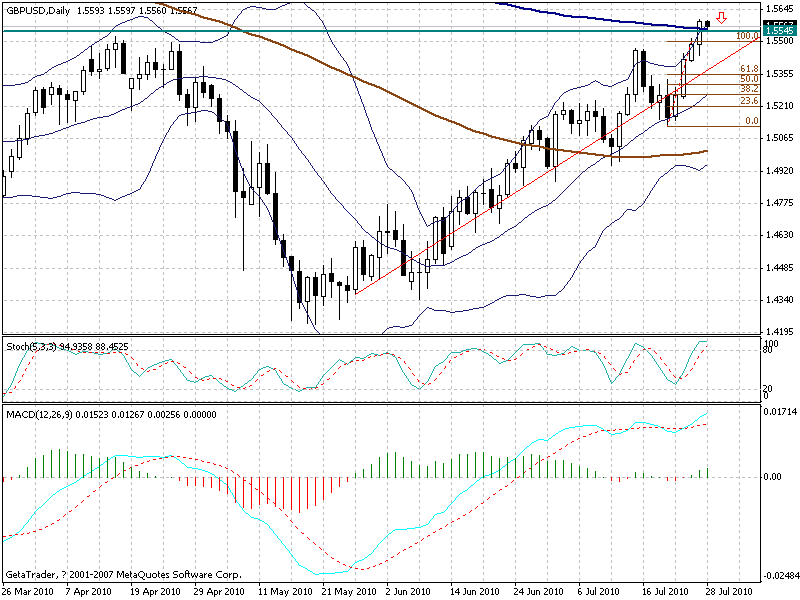This screenshot has width=800, height=600.
Task: Click the 6 Jul 2010 date label
Action: click(x=599, y=592)
